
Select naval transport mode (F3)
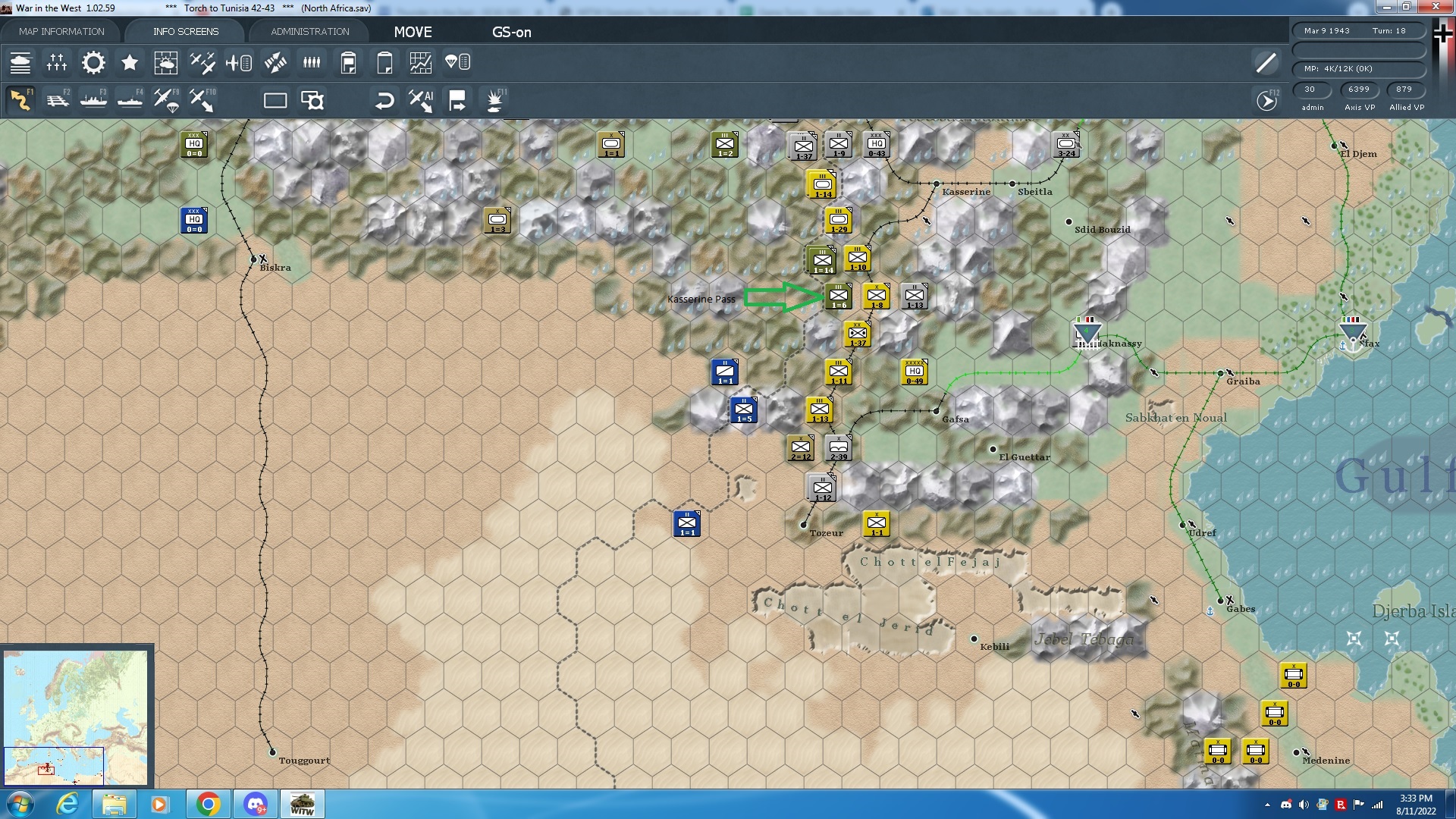pos(93,100)
